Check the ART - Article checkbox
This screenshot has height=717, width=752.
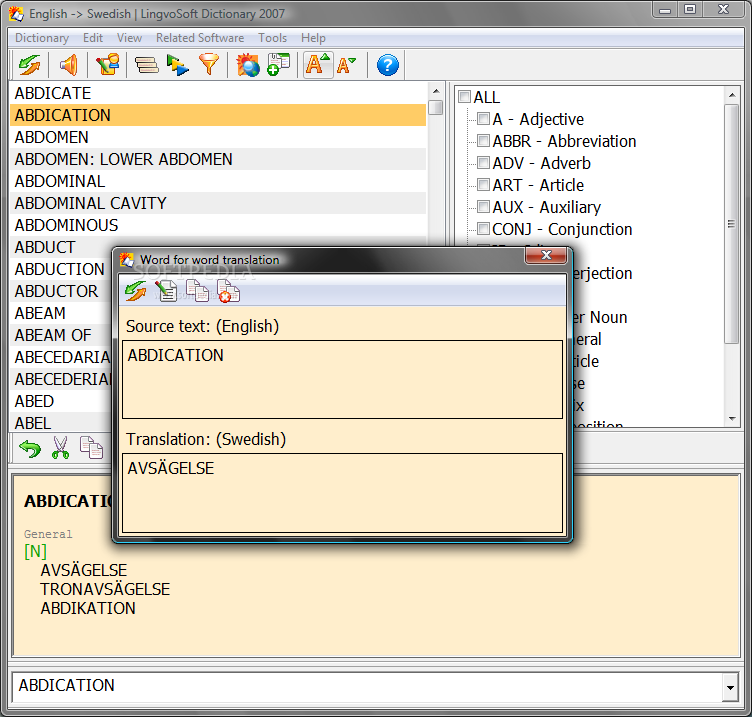483,185
